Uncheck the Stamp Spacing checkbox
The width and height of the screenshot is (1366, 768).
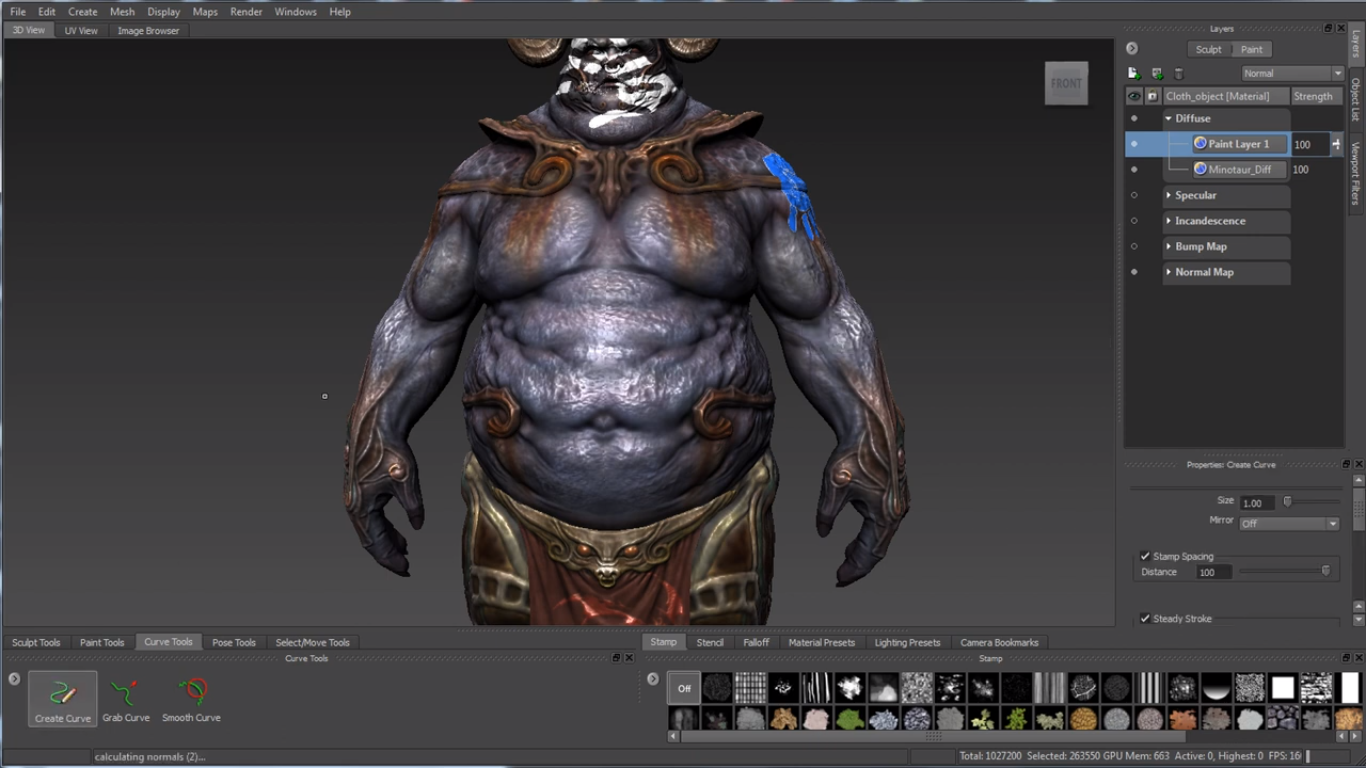click(x=1145, y=556)
